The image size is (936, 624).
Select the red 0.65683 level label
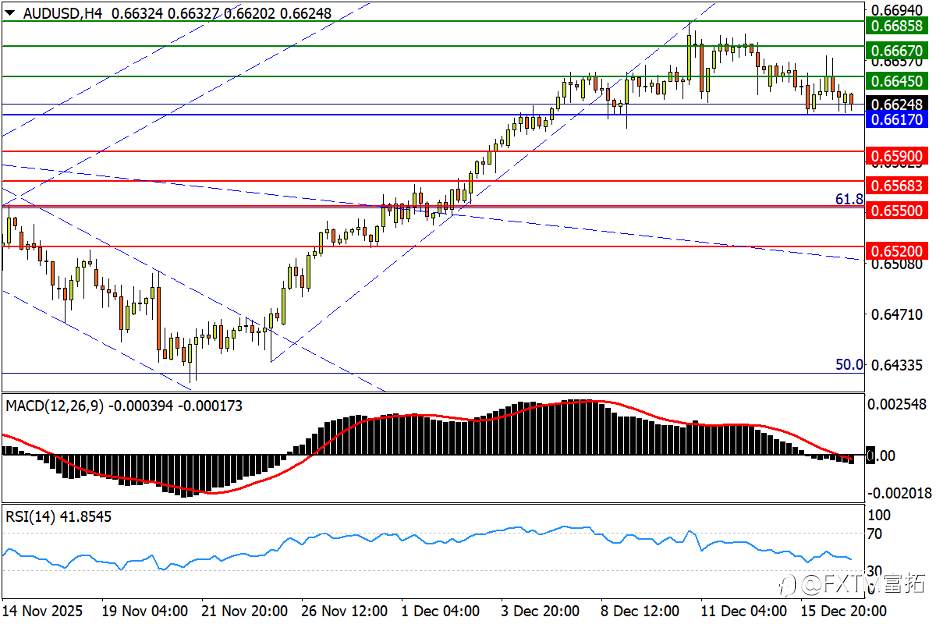[897, 186]
